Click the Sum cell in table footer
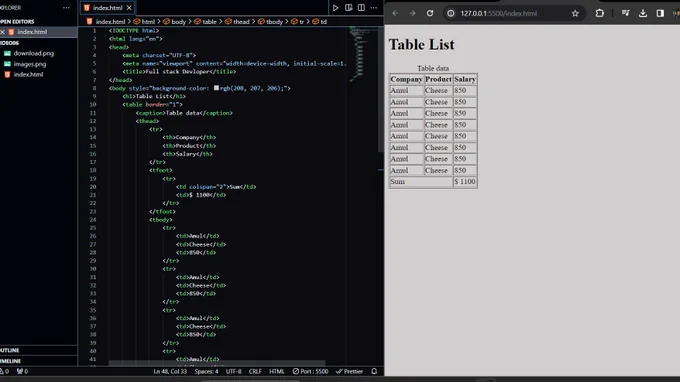 click(x=421, y=182)
